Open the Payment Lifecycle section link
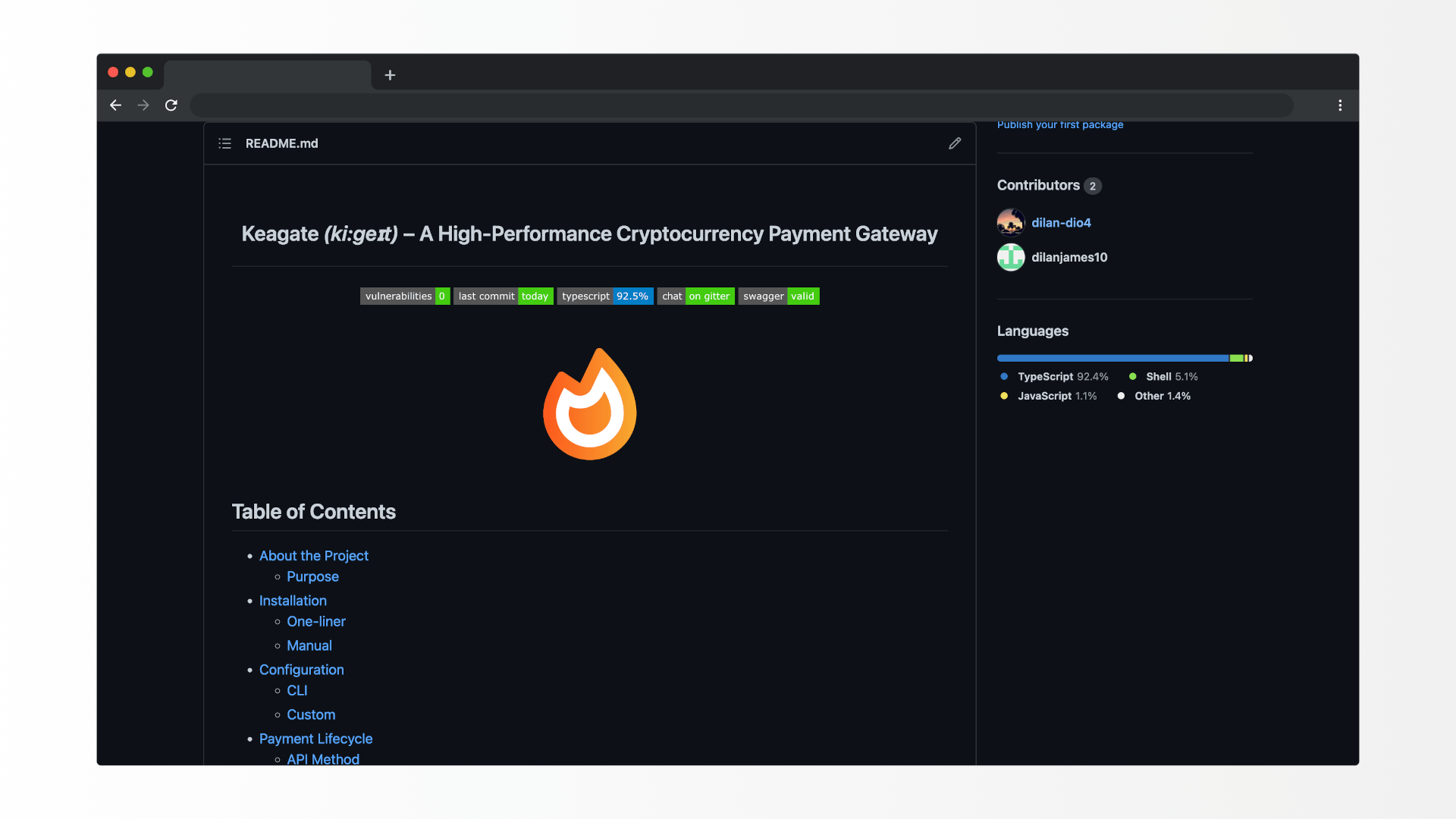The height and width of the screenshot is (819, 1456). tap(315, 739)
